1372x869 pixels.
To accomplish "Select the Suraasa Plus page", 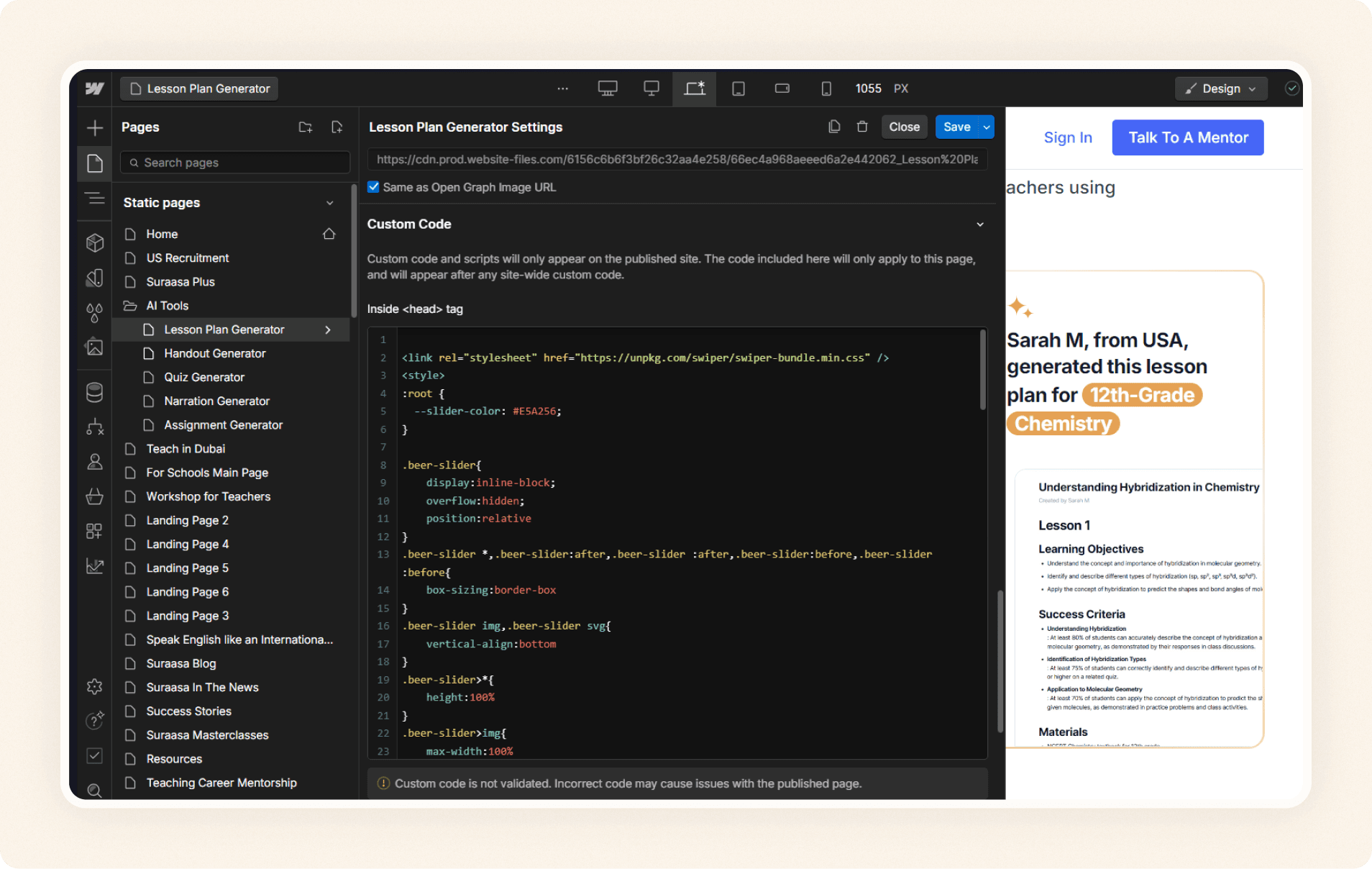I will (231, 282).
